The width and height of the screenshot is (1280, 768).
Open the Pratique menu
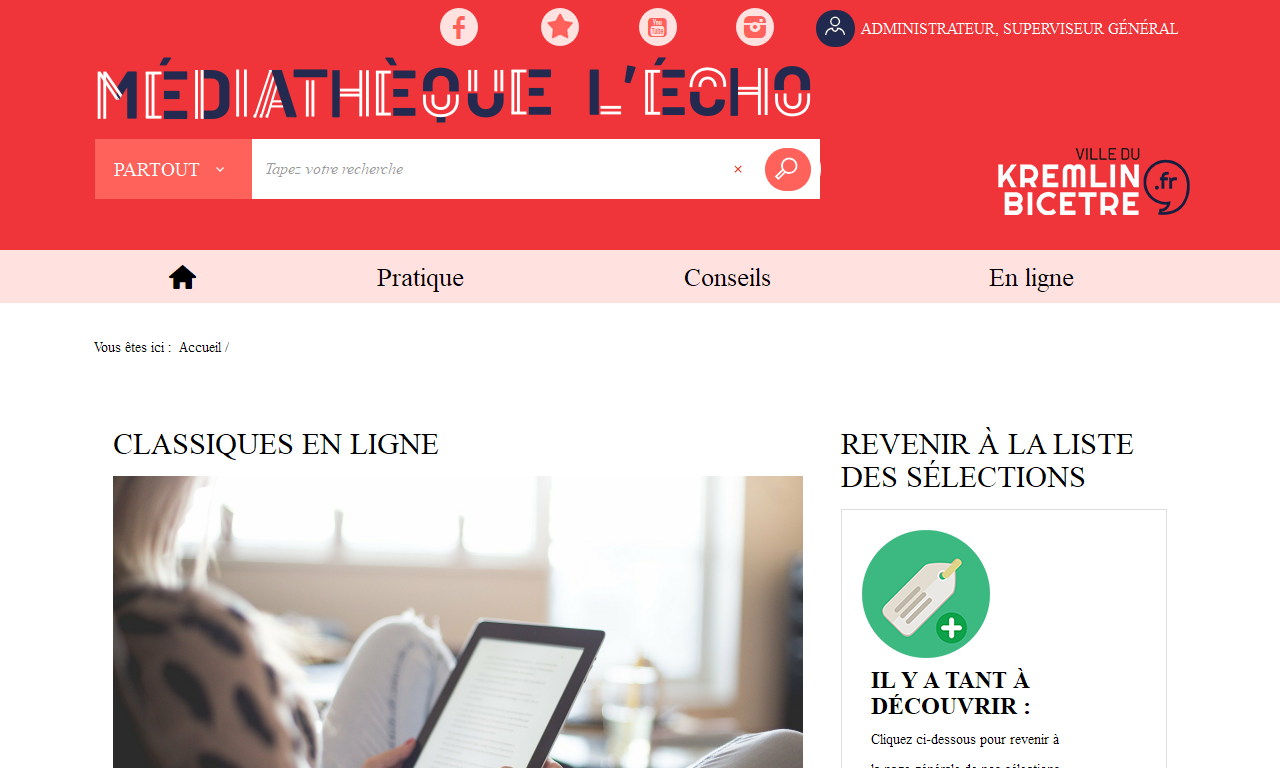click(420, 278)
